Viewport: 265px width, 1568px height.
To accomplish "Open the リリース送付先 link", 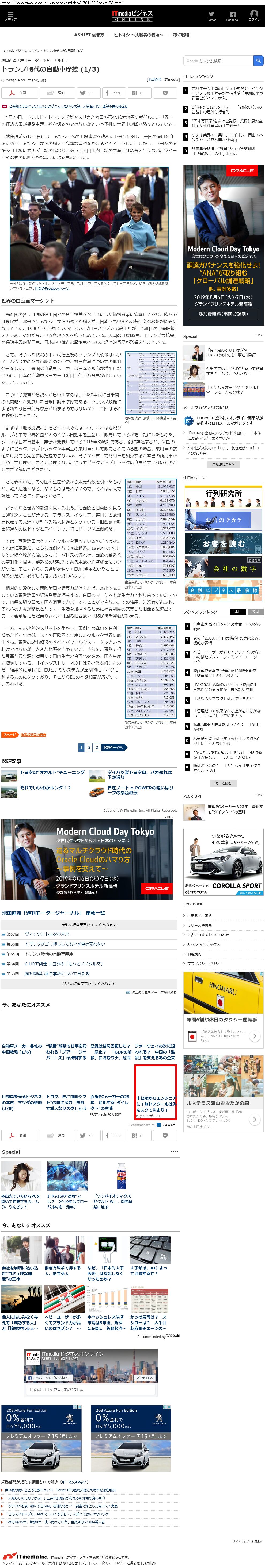I will click(x=199, y=925).
